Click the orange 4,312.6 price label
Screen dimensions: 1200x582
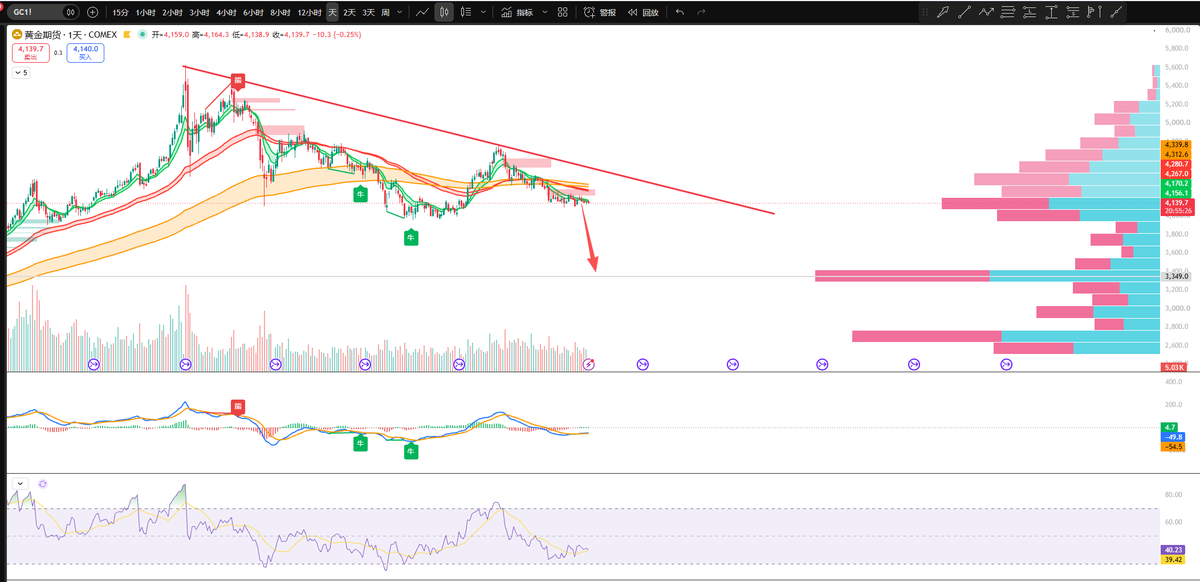click(1174, 154)
